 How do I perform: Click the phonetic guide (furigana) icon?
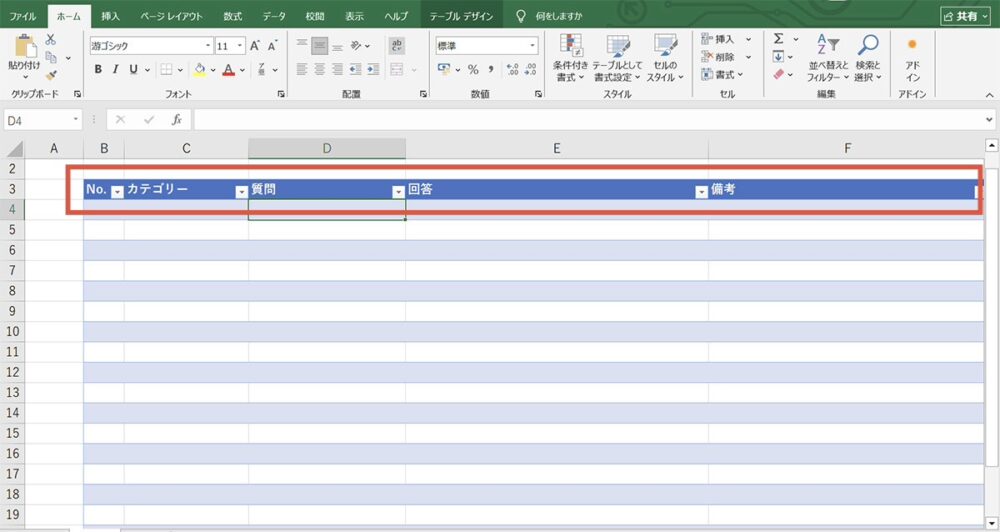[x=261, y=70]
